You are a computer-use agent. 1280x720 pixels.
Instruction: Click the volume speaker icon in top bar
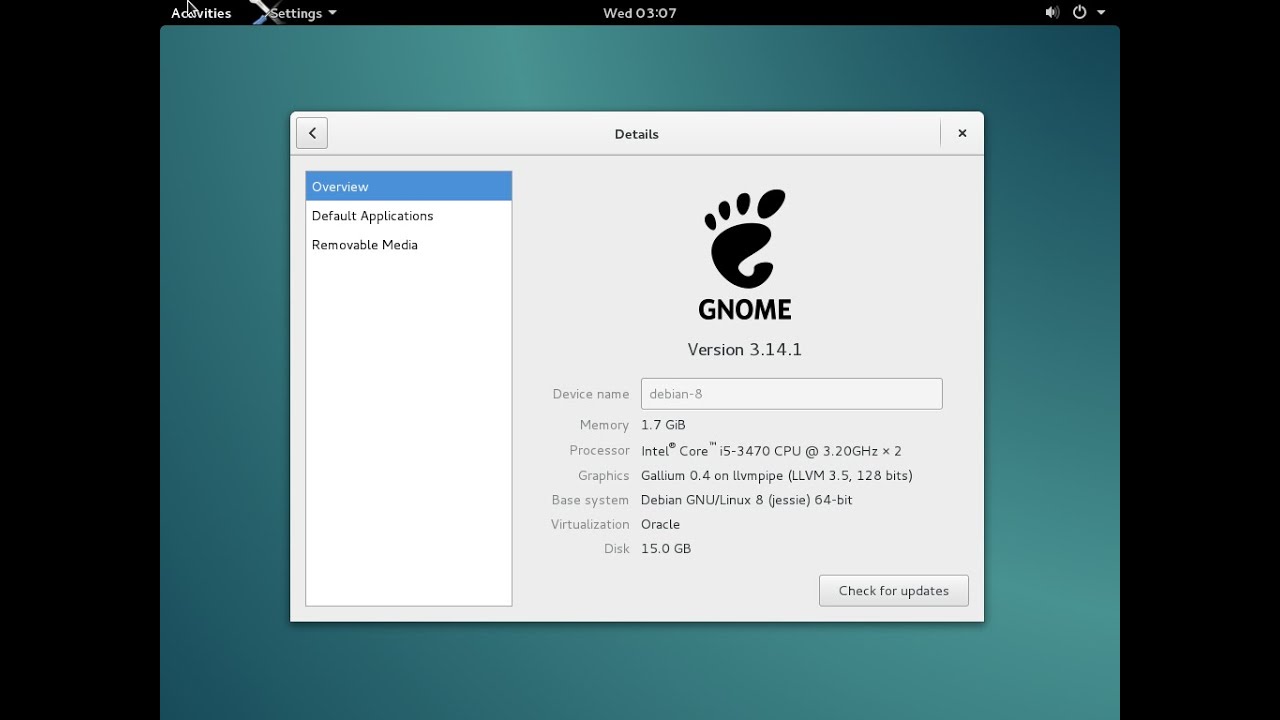[1052, 13]
